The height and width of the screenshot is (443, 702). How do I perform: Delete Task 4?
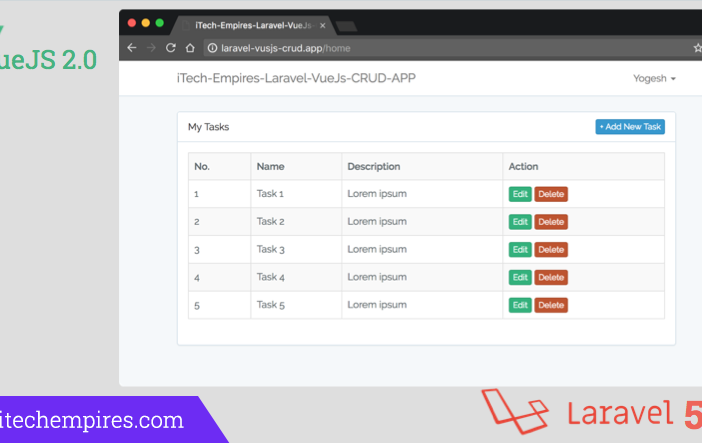[551, 277]
